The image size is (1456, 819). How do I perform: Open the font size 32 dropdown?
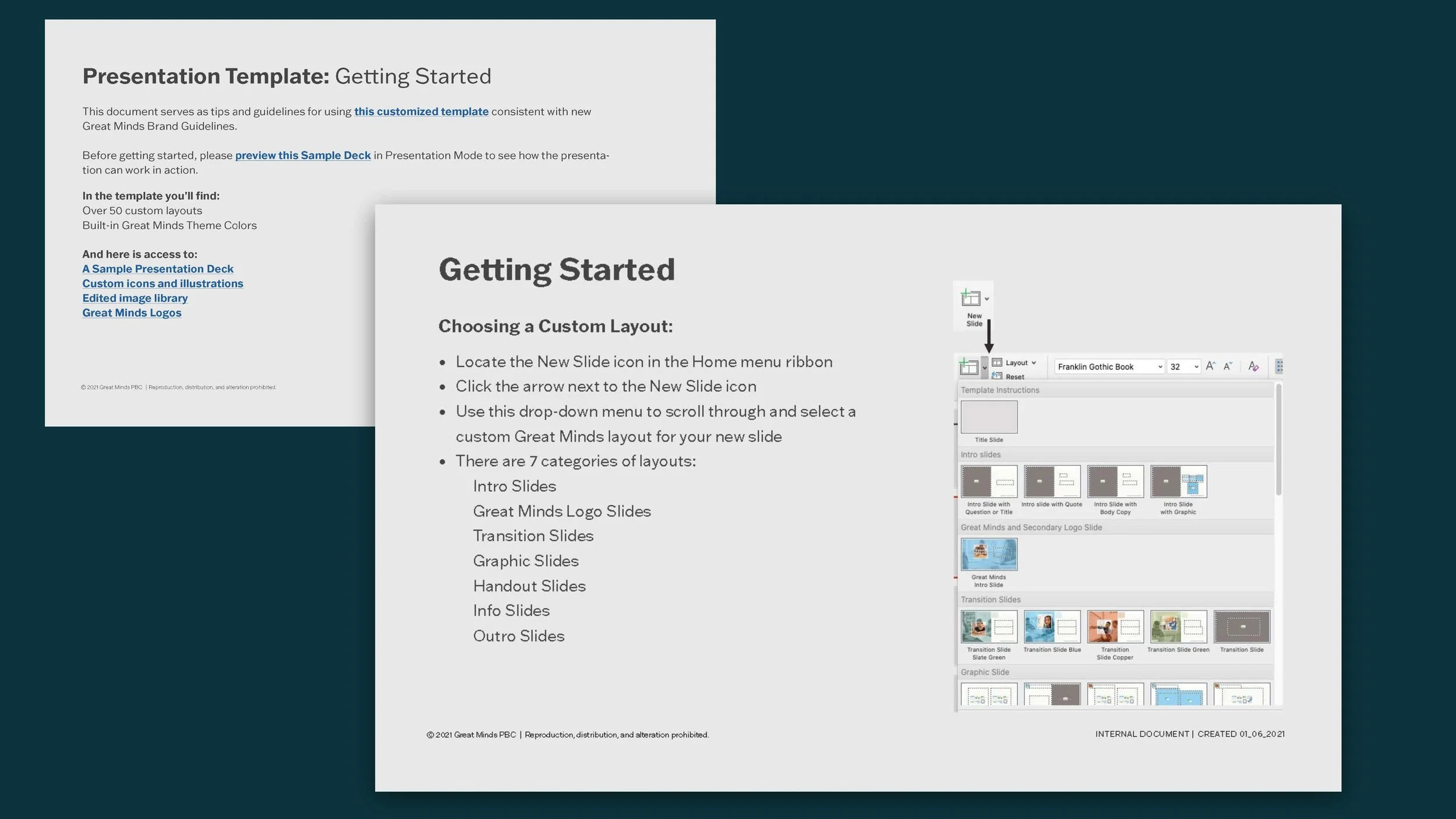click(1184, 367)
